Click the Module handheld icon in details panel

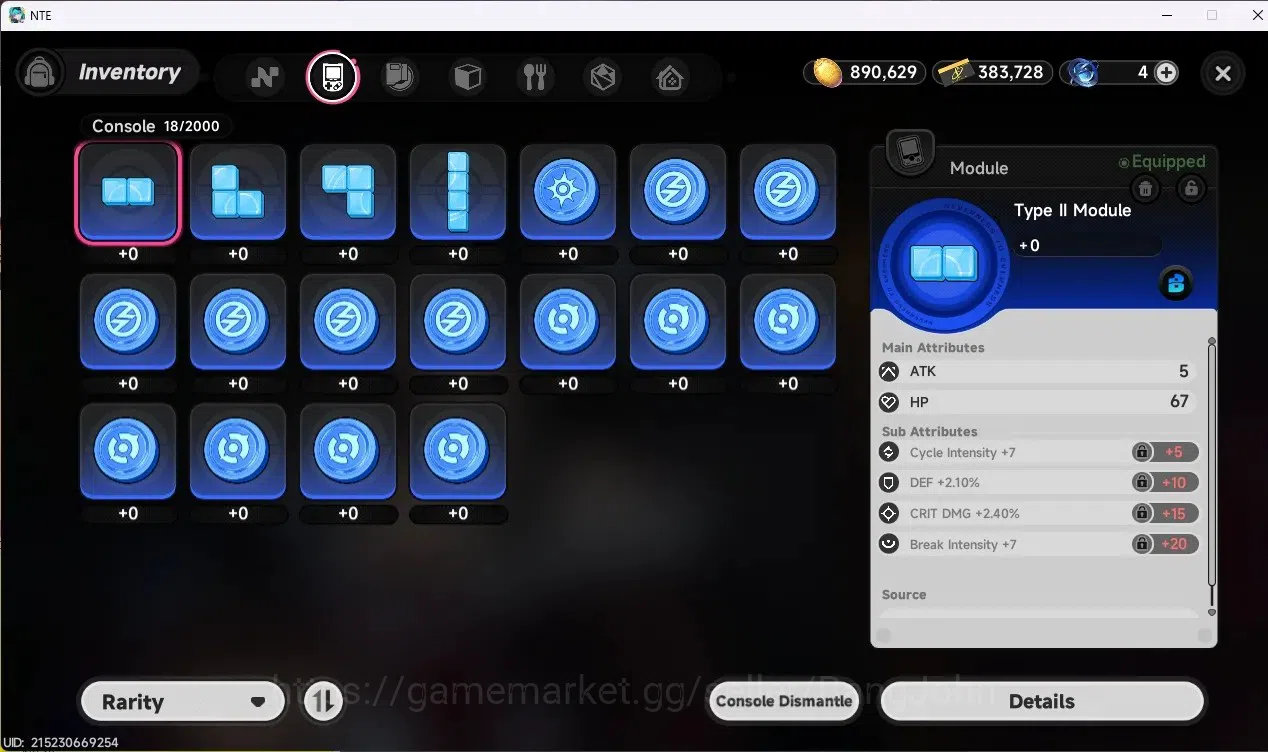click(x=910, y=153)
